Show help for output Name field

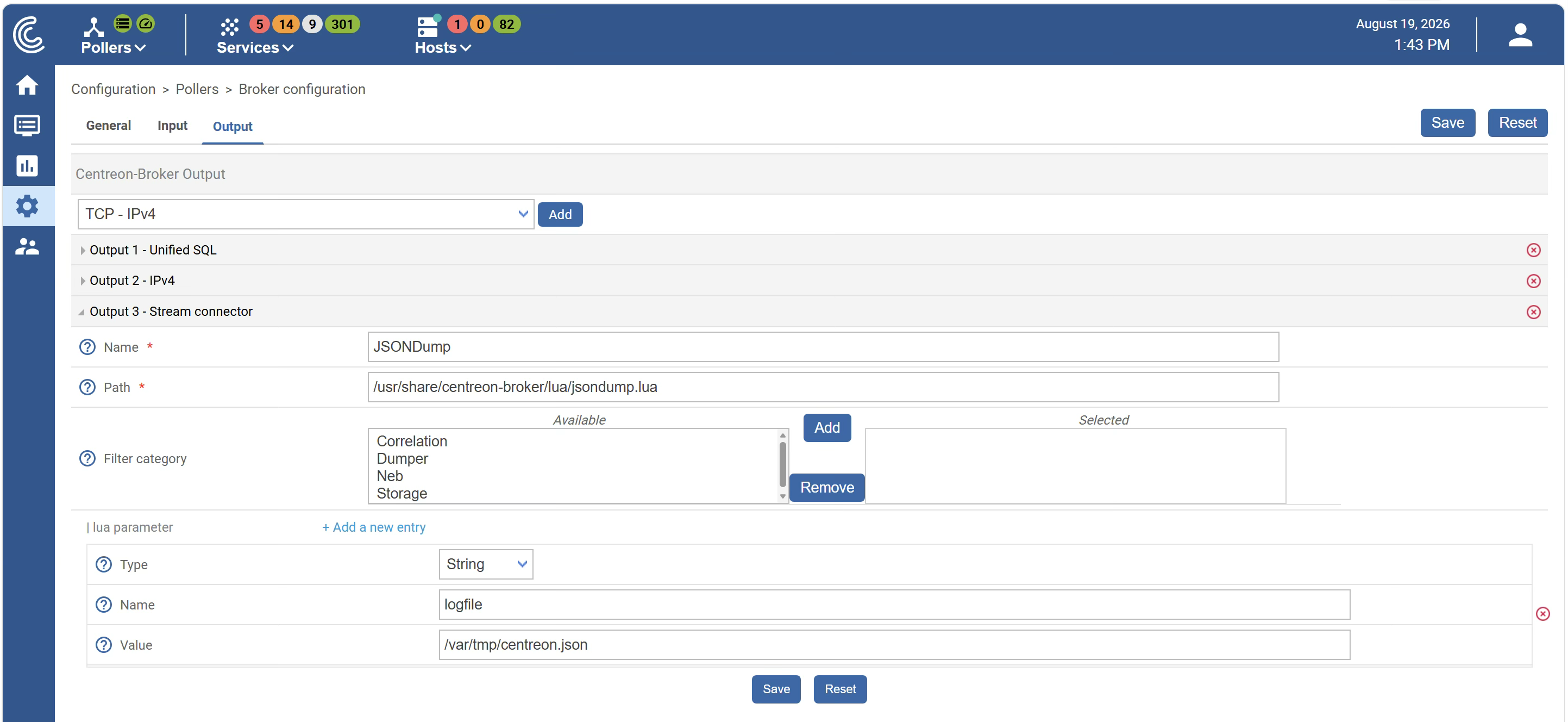(x=87, y=347)
